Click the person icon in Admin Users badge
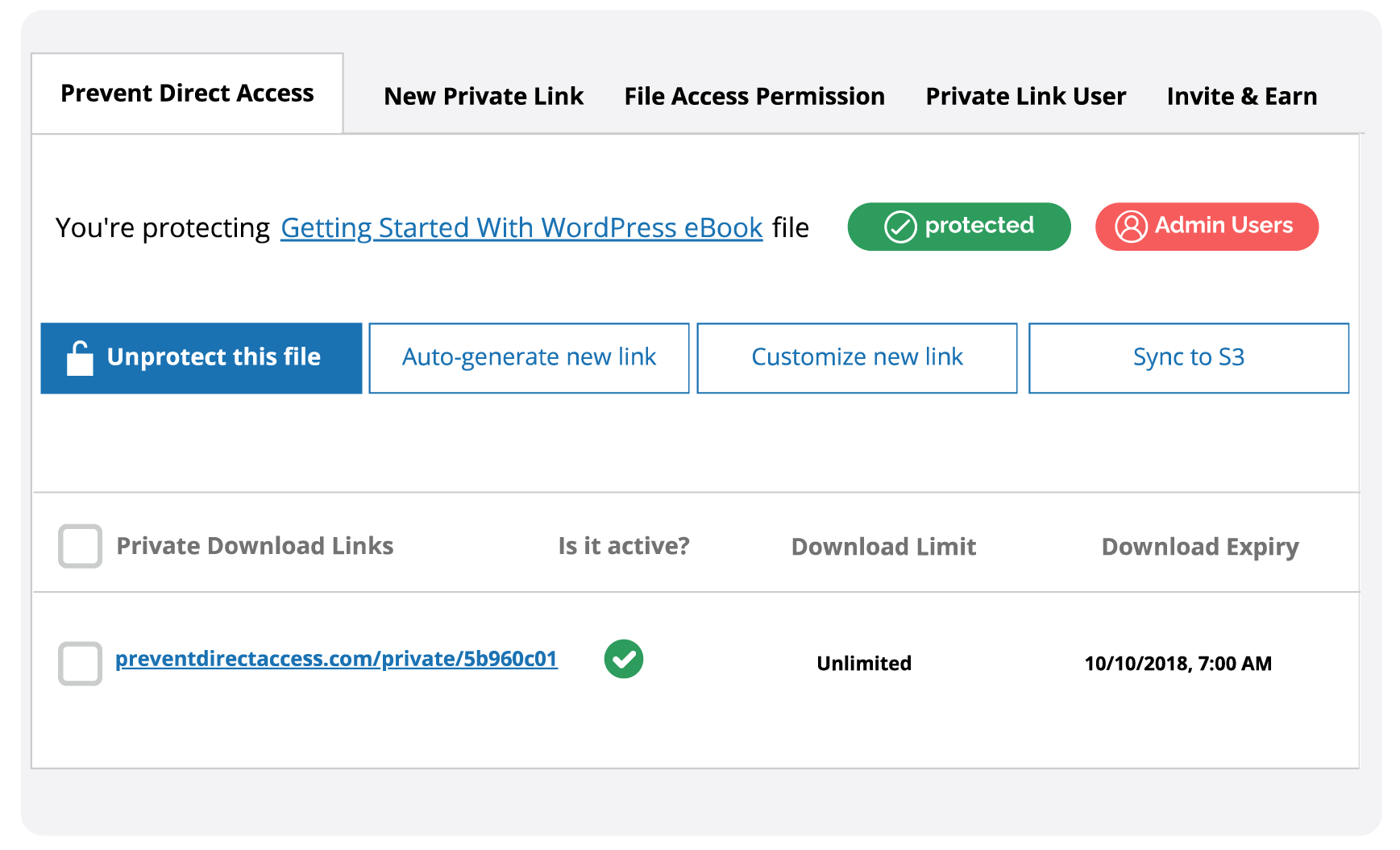The height and width of the screenshot is (850, 1400). click(x=1131, y=227)
